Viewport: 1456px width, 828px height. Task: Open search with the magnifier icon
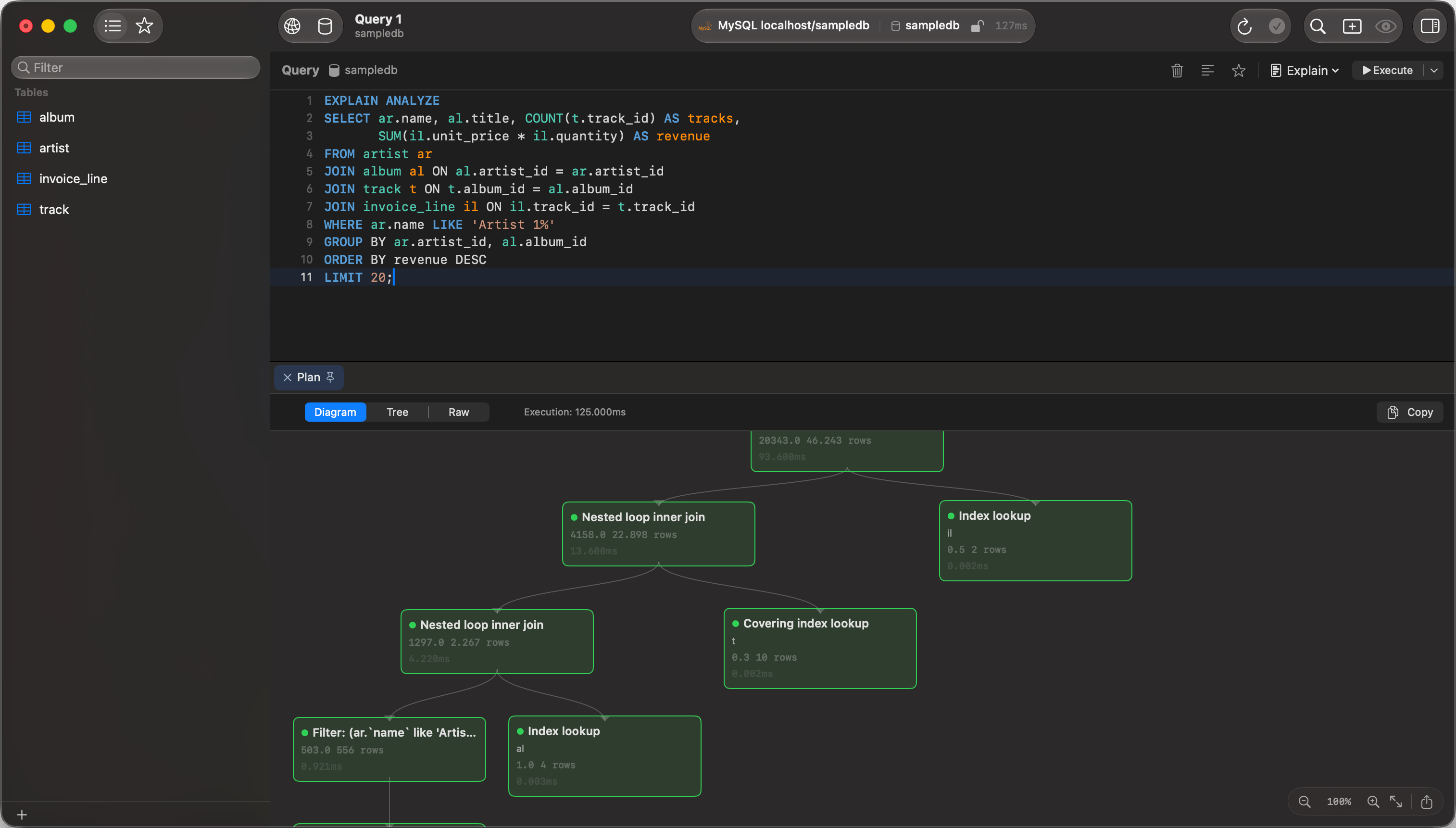pyautogui.click(x=1318, y=26)
